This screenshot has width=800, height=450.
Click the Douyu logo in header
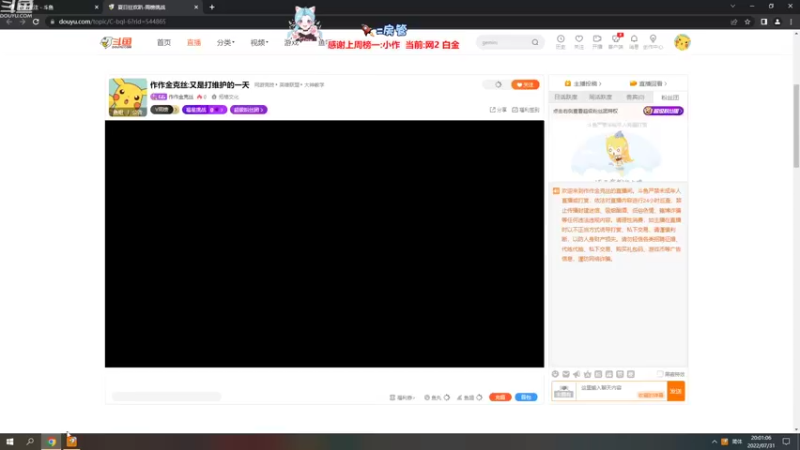[x=116, y=42]
